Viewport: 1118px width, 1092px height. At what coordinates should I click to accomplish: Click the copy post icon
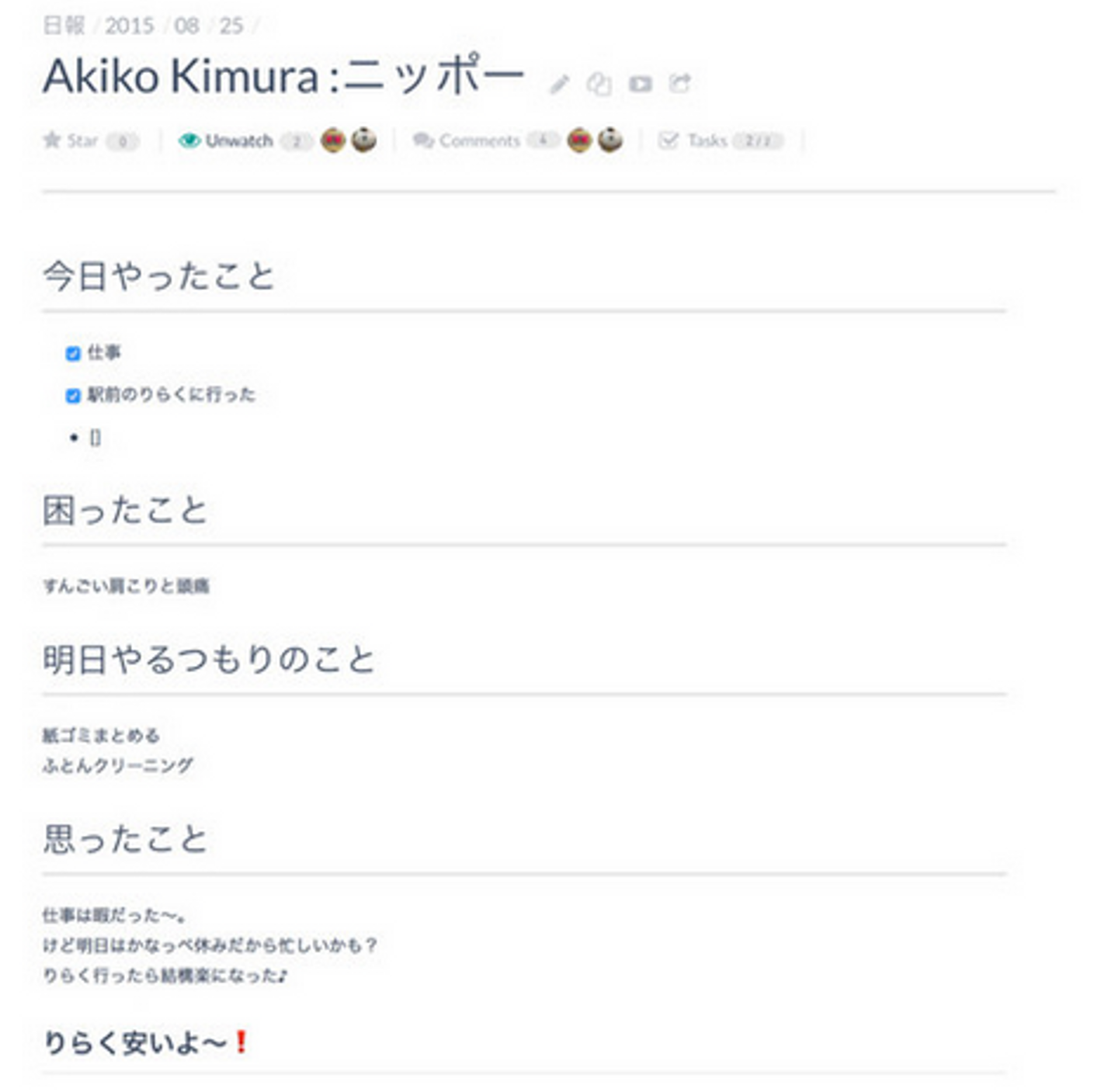point(599,84)
